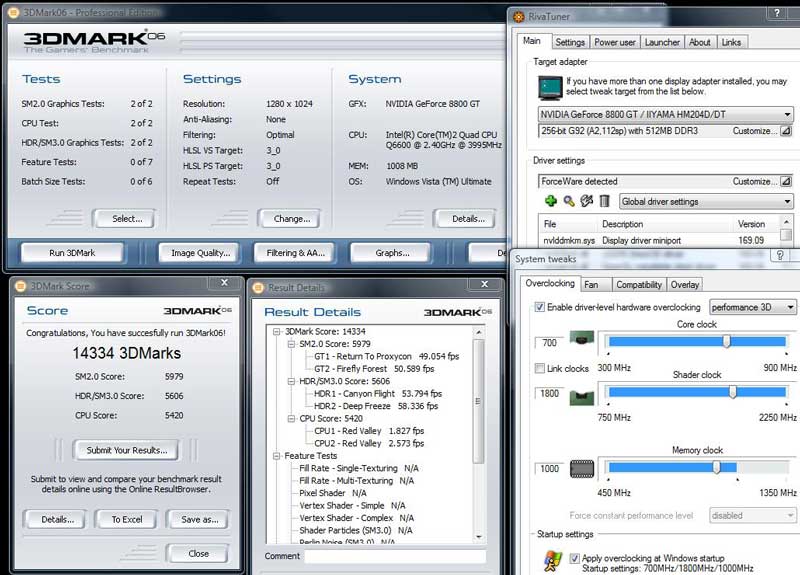Click the memory chip icon beside Memory clock
The image size is (800, 575).
[582, 468]
